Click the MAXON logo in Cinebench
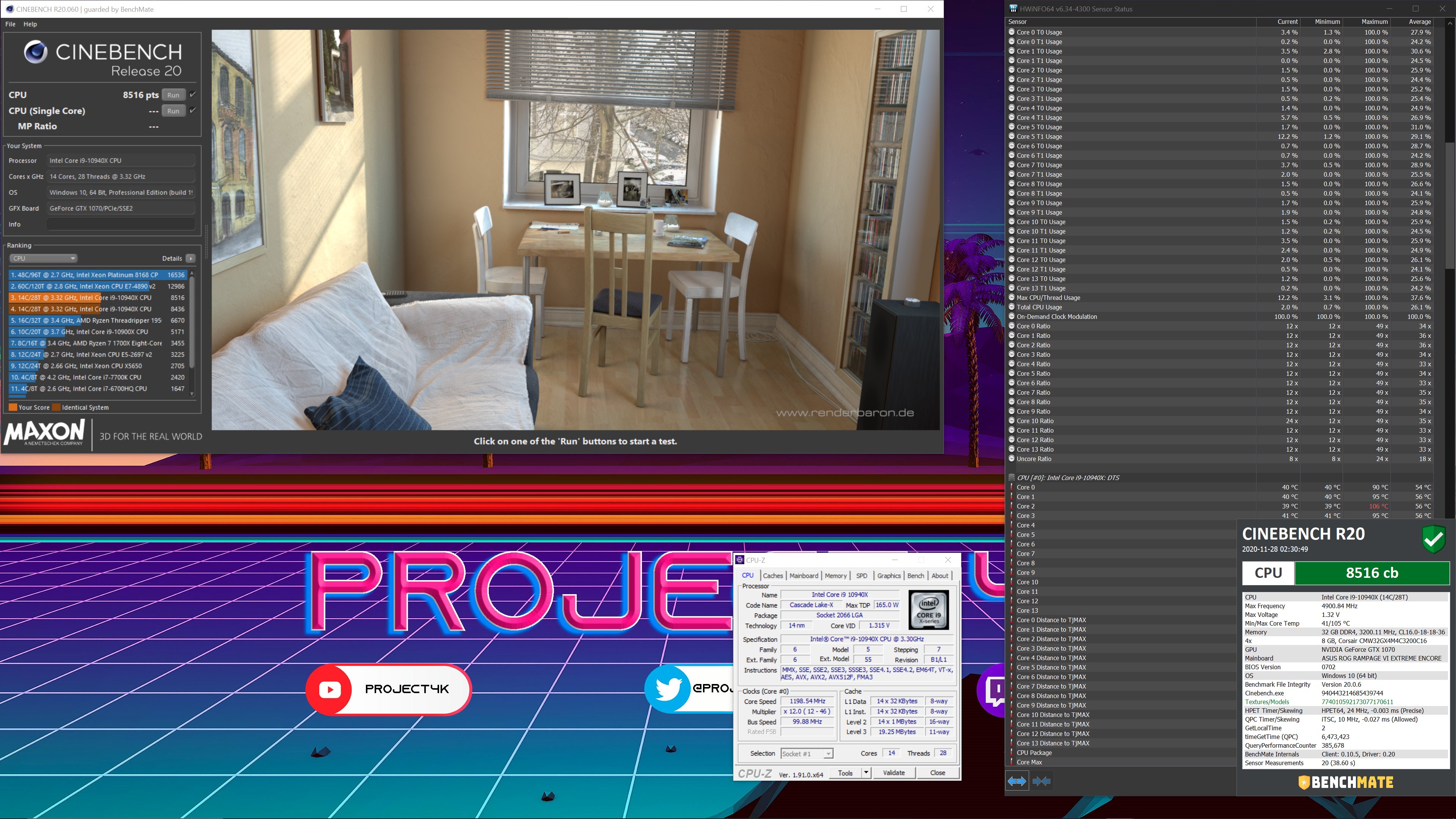 click(45, 433)
